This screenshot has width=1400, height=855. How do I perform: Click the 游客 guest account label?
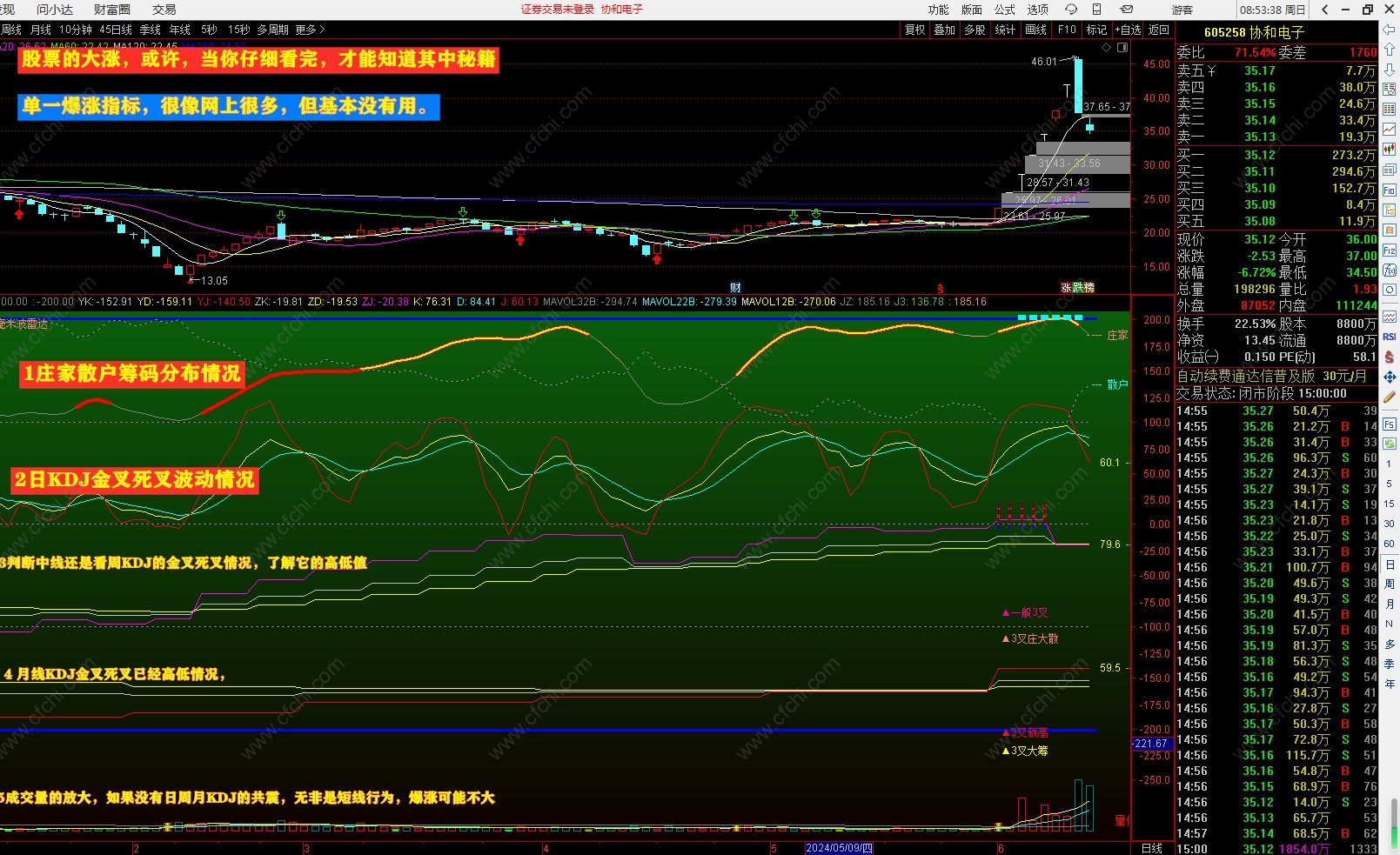pyautogui.click(x=1182, y=10)
